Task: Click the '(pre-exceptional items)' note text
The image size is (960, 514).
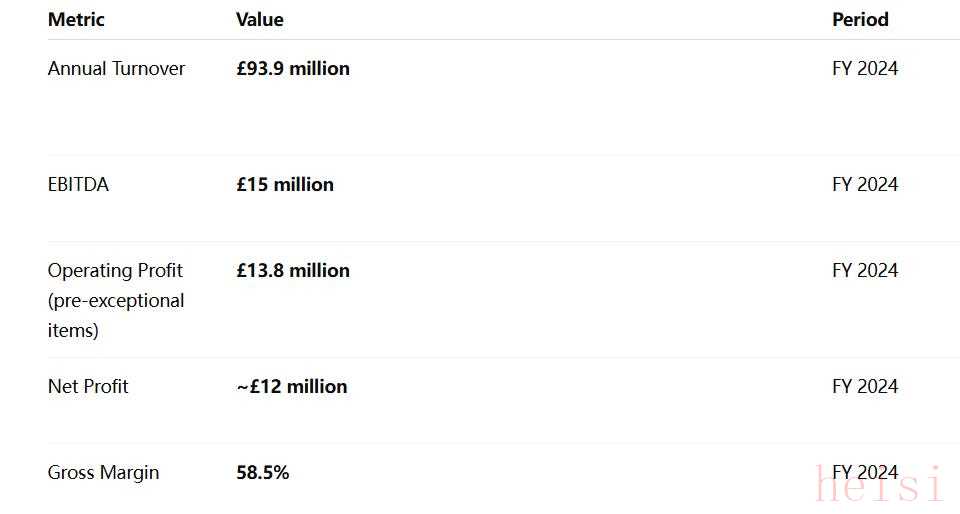Action: [x=116, y=315]
